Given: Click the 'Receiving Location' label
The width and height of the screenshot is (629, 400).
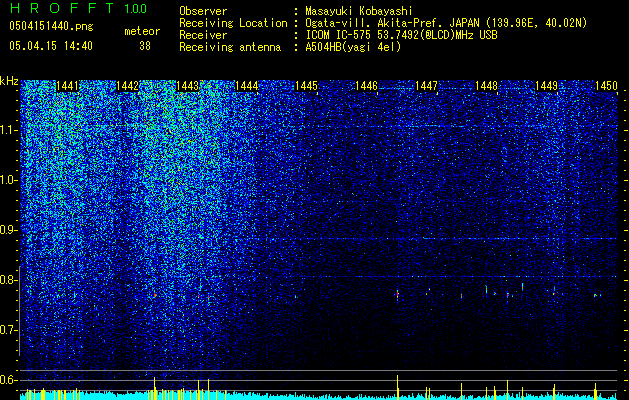Looking at the screenshot, I should click(233, 23).
